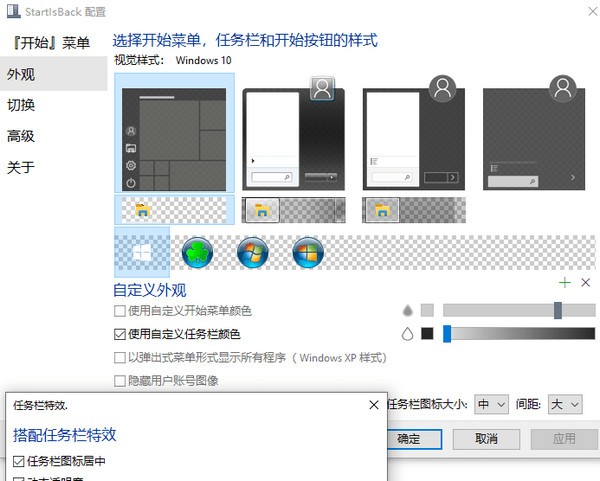The height and width of the screenshot is (481, 600).
Task: Click the gray droplet start menu color icon
Action: [x=408, y=310]
